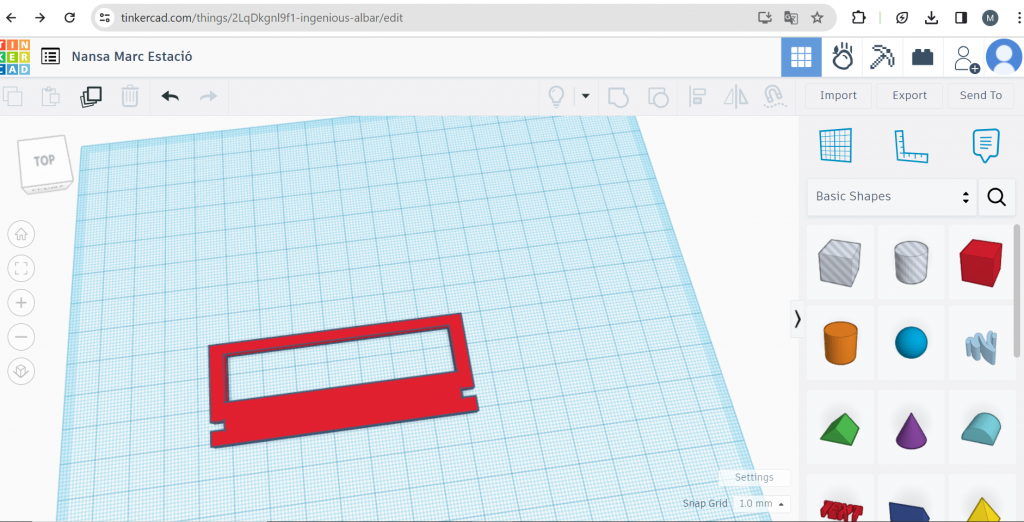Viewport: 1024px width, 522px height.
Task: Open the Workplane tool
Action: point(835,146)
